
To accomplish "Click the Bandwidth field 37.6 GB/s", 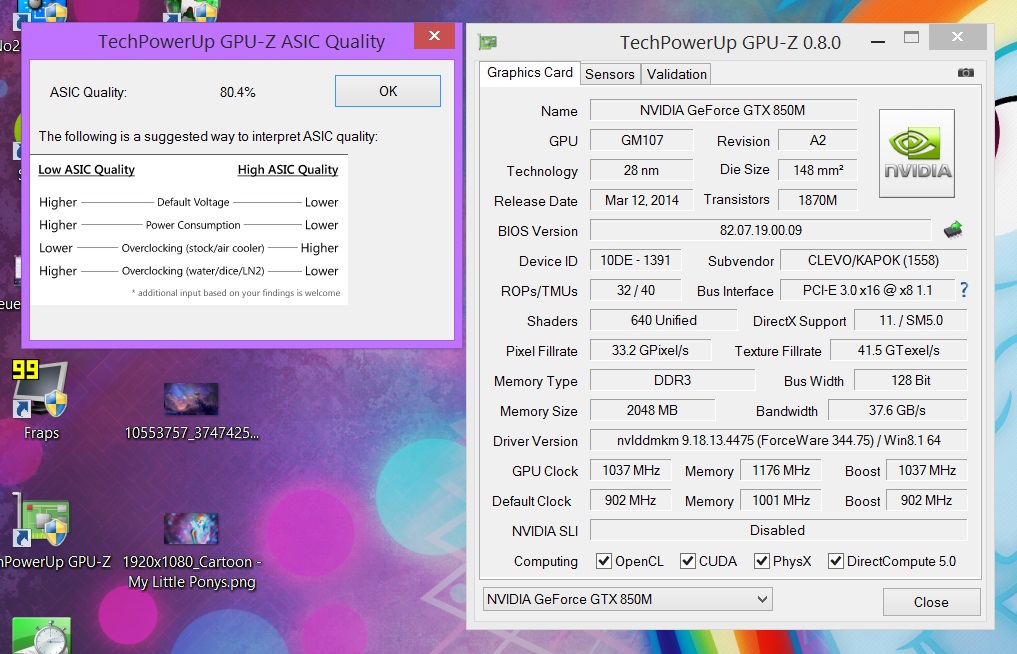I will [x=897, y=410].
